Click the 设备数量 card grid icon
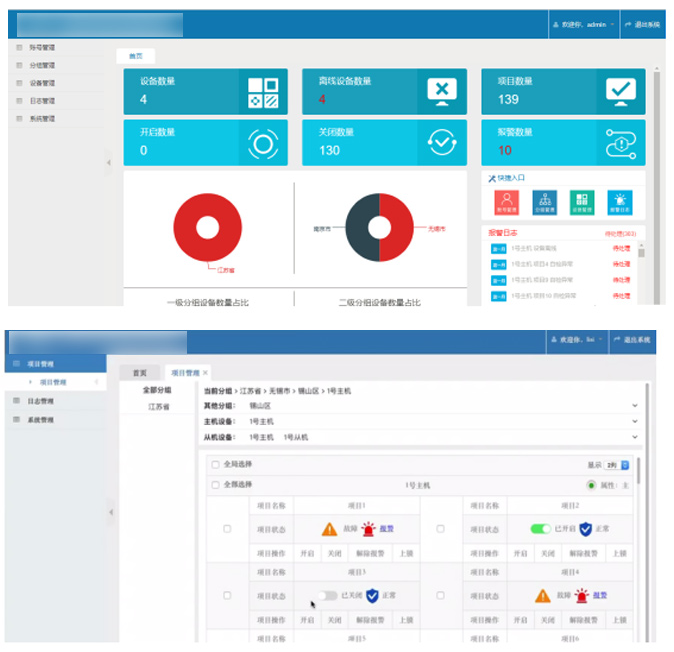Viewport: 674px width, 652px height. [263, 92]
